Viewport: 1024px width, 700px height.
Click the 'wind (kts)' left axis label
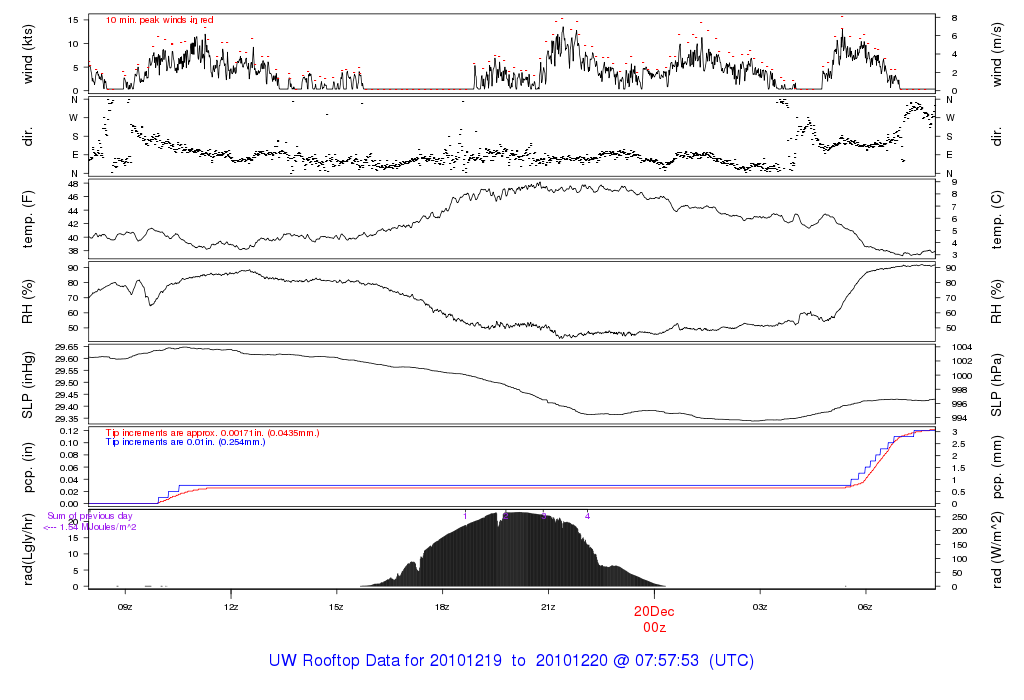30,53
